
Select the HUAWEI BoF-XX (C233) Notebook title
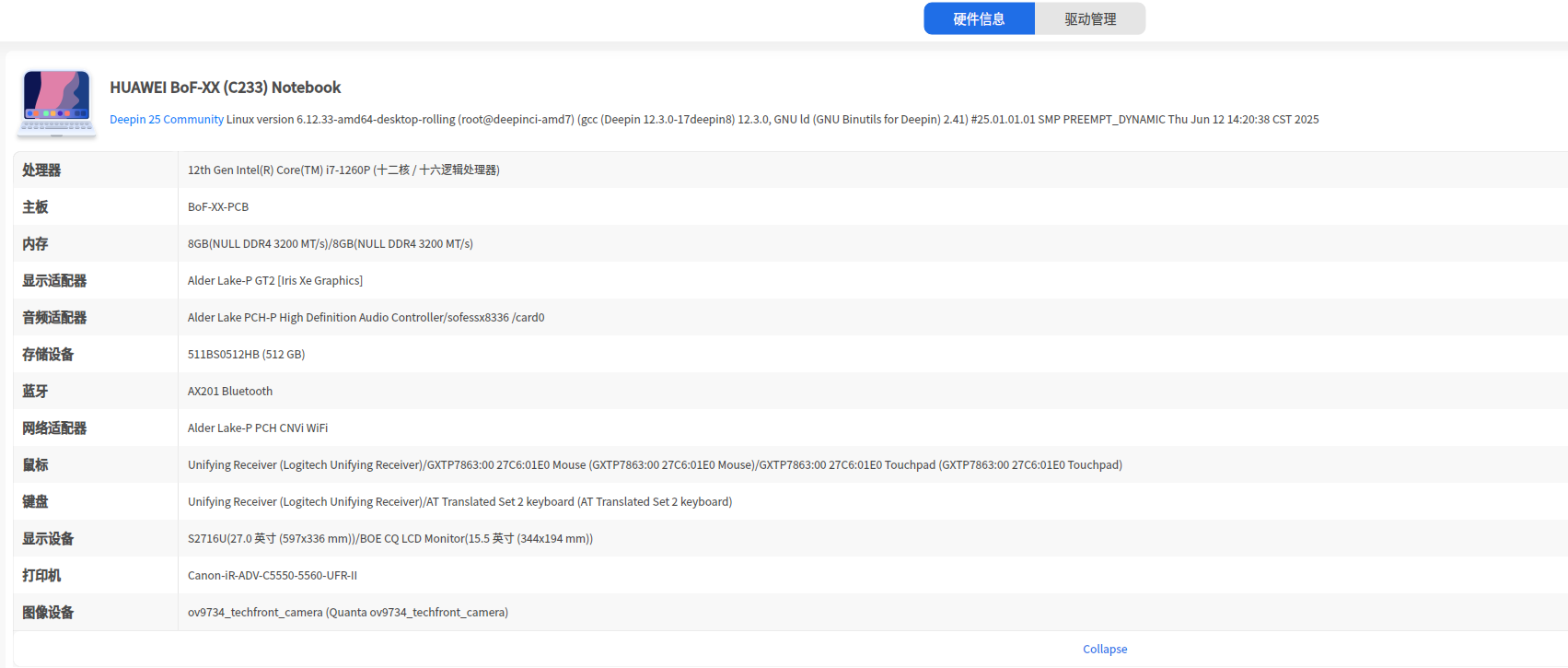click(x=226, y=88)
